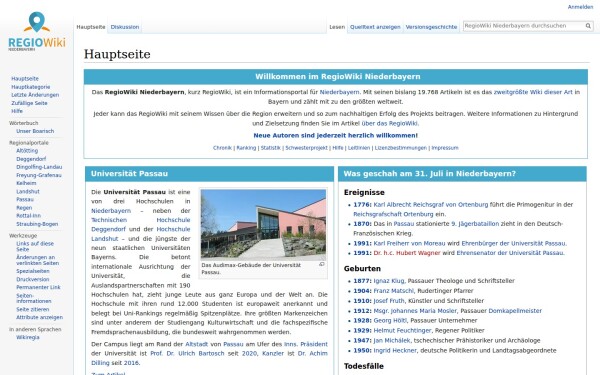Open the Versionsgeschichte tab

coord(431,27)
